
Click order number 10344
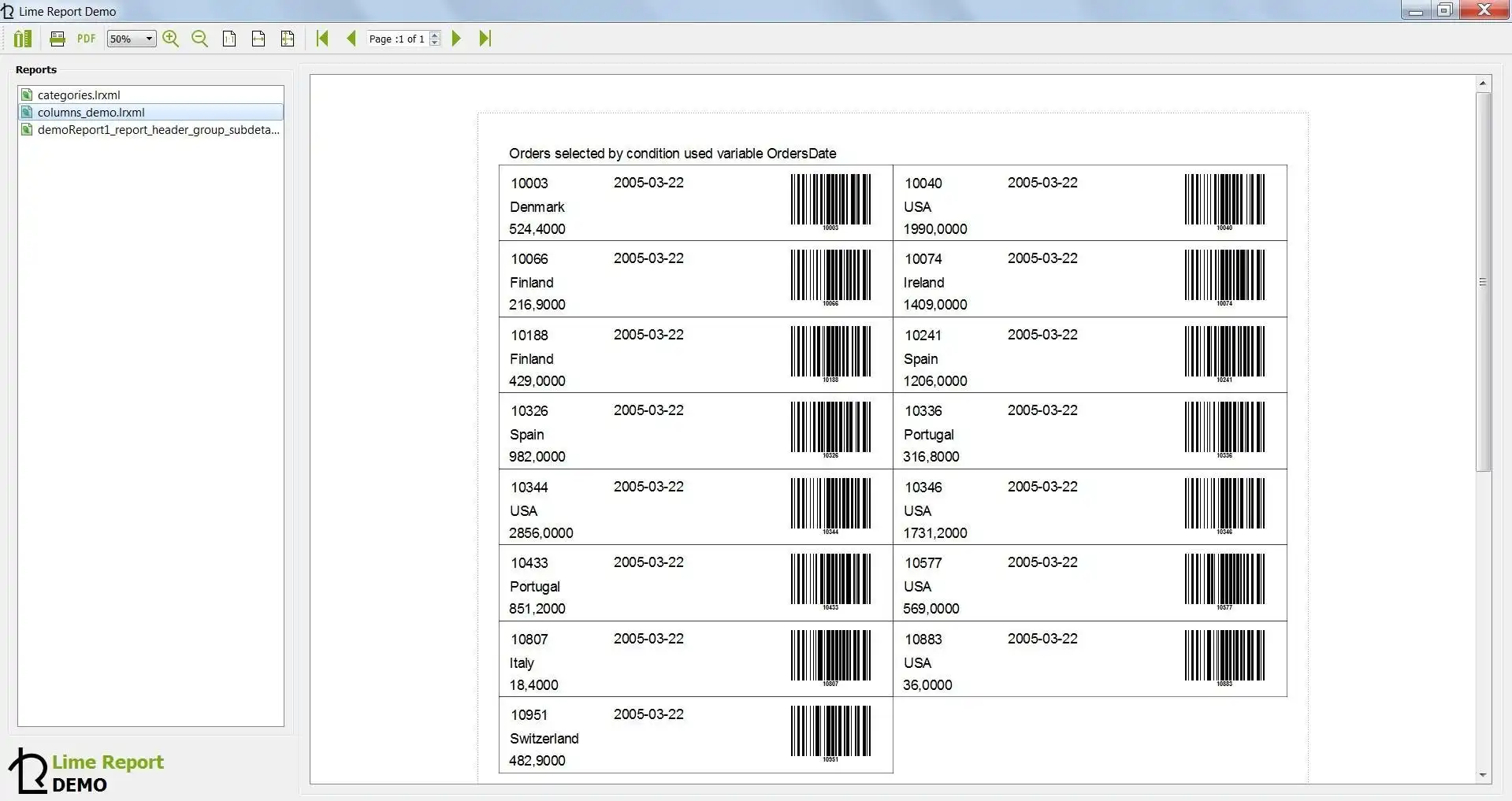coord(529,488)
